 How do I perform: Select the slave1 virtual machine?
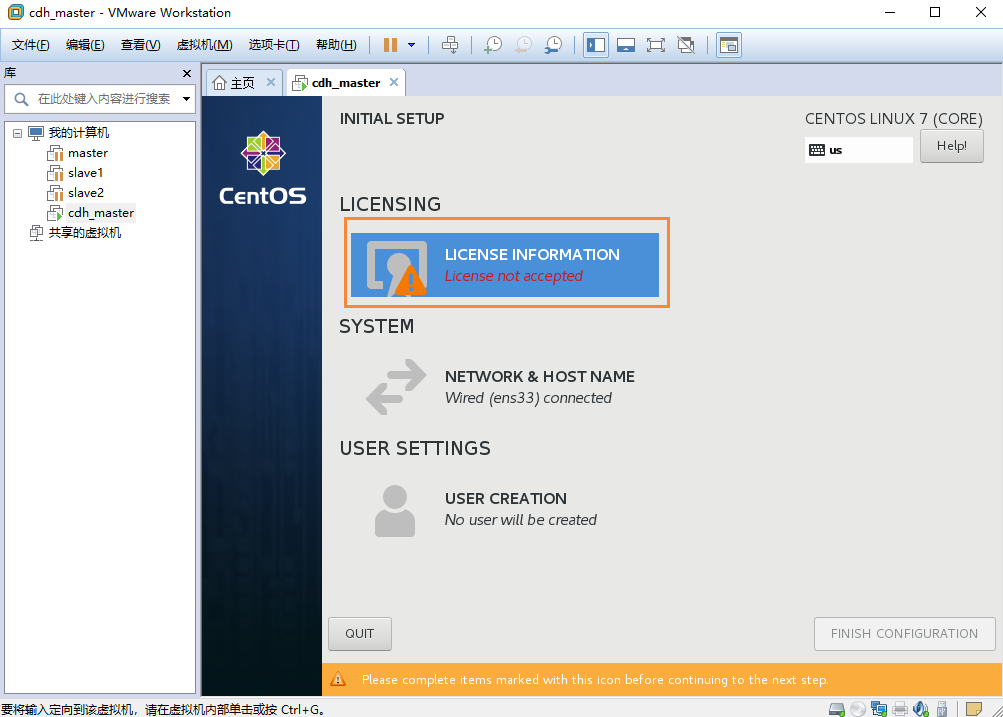85,173
